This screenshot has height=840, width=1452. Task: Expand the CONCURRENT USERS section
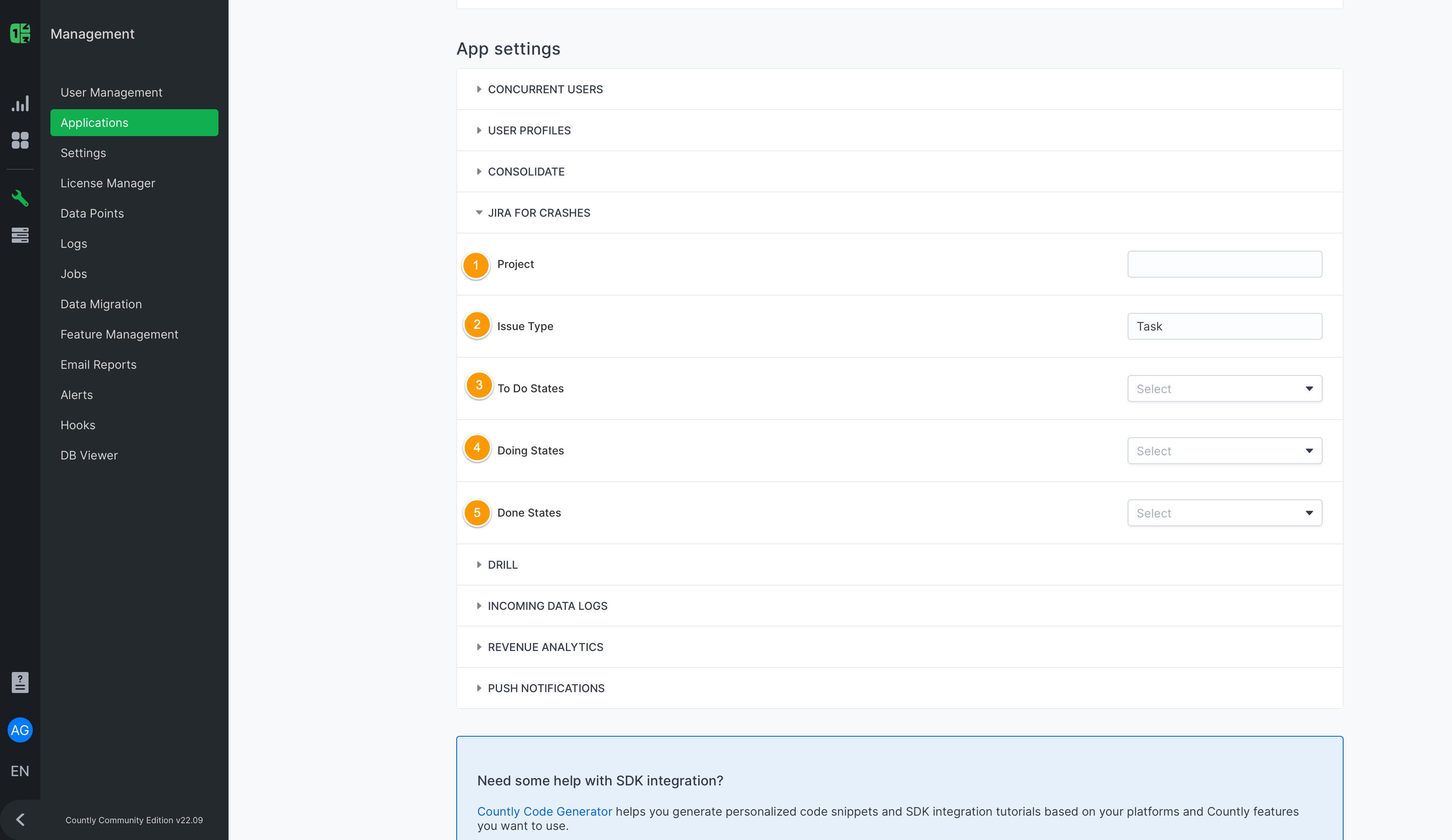pyautogui.click(x=544, y=89)
